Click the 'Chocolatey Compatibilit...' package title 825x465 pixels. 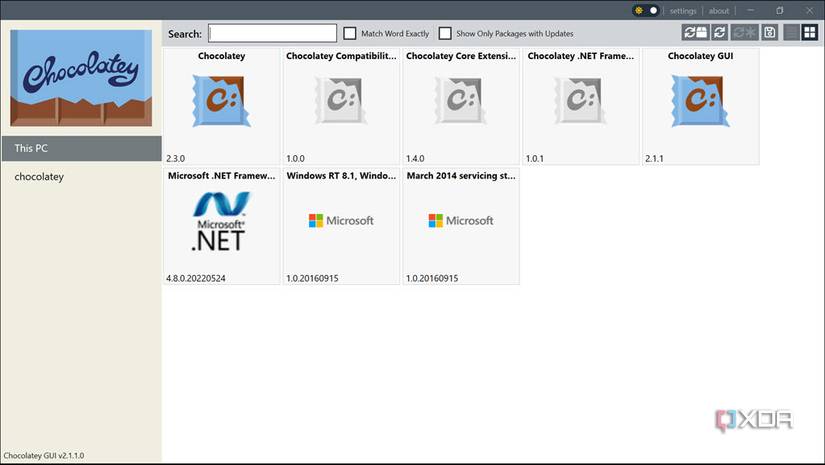[341, 56]
